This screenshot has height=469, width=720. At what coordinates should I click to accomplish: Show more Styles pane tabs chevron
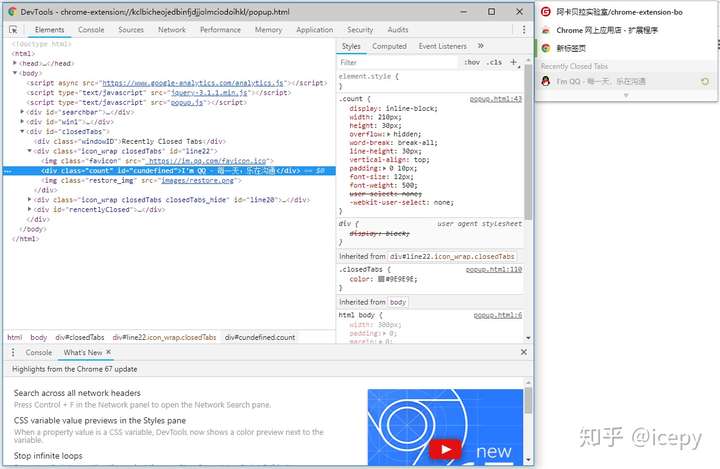pyautogui.click(x=480, y=46)
